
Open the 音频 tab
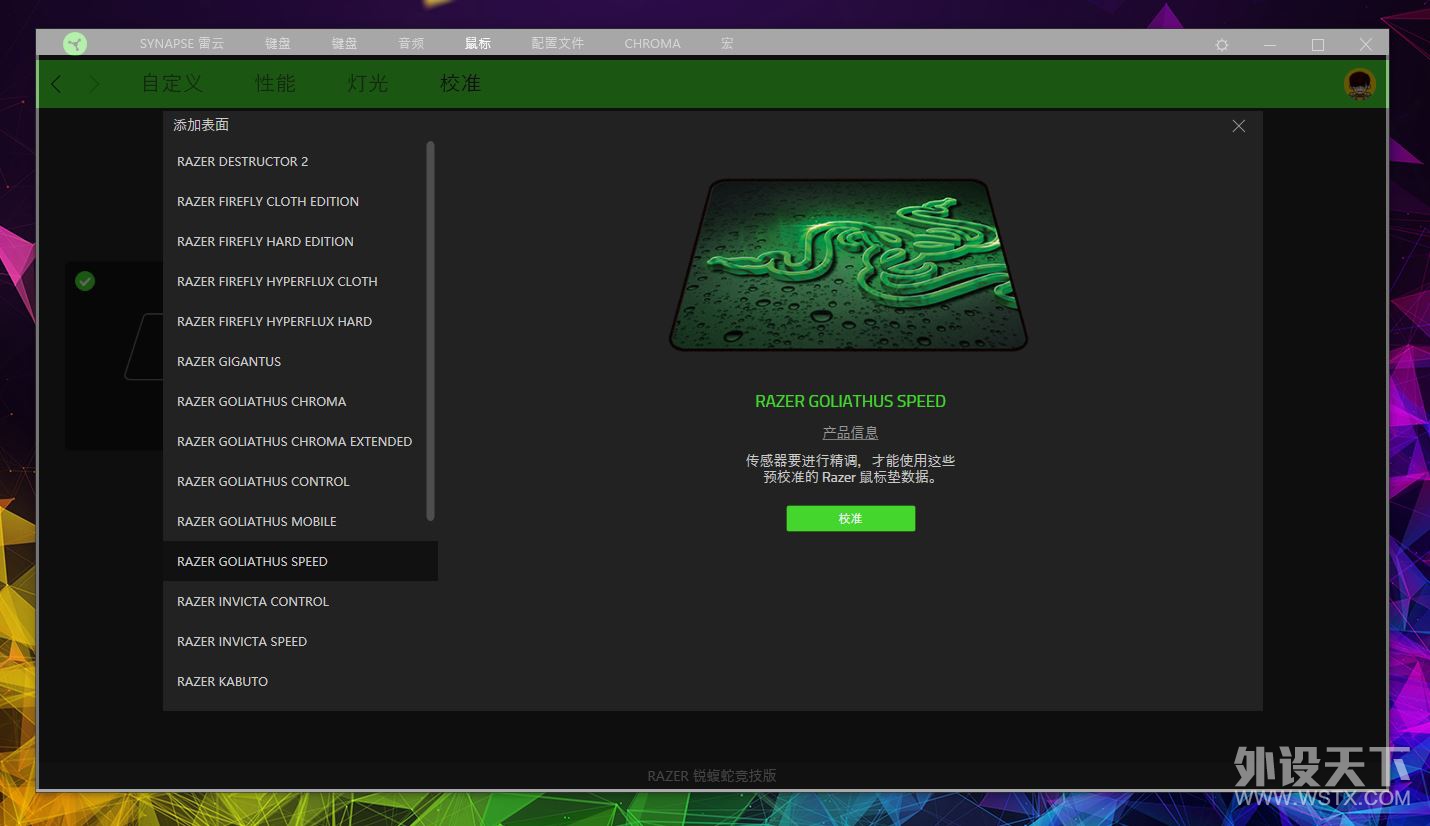[x=411, y=44]
